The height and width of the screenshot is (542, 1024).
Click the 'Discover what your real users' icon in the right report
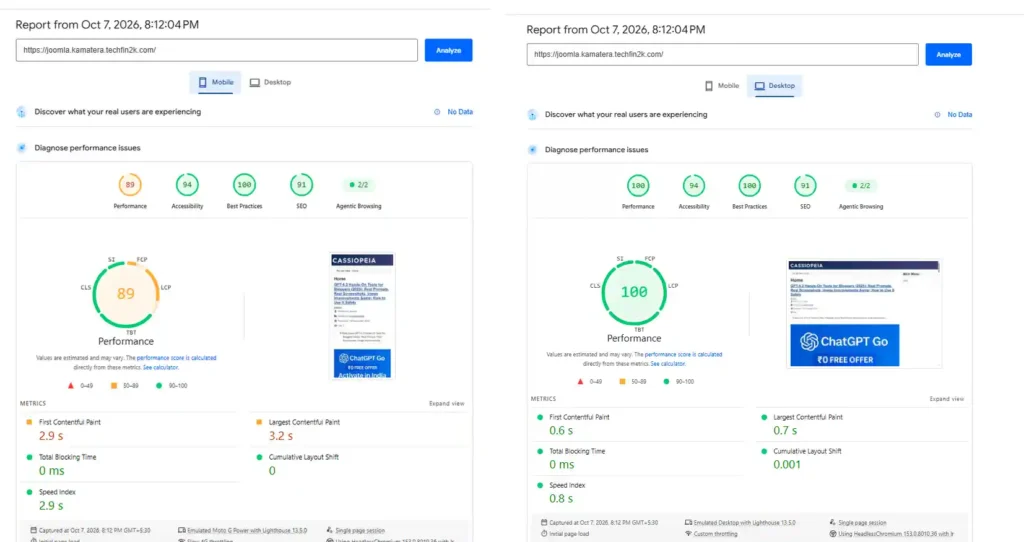click(x=532, y=115)
